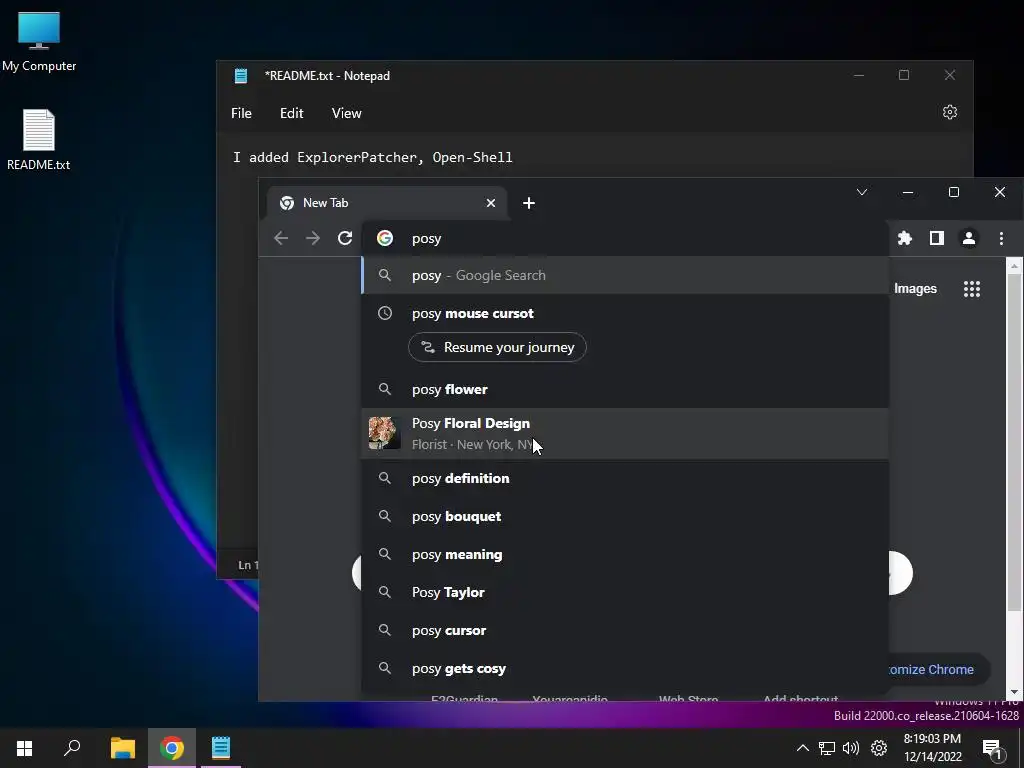
Task: Toggle Chrome's side panel
Action: pyautogui.click(x=936, y=238)
